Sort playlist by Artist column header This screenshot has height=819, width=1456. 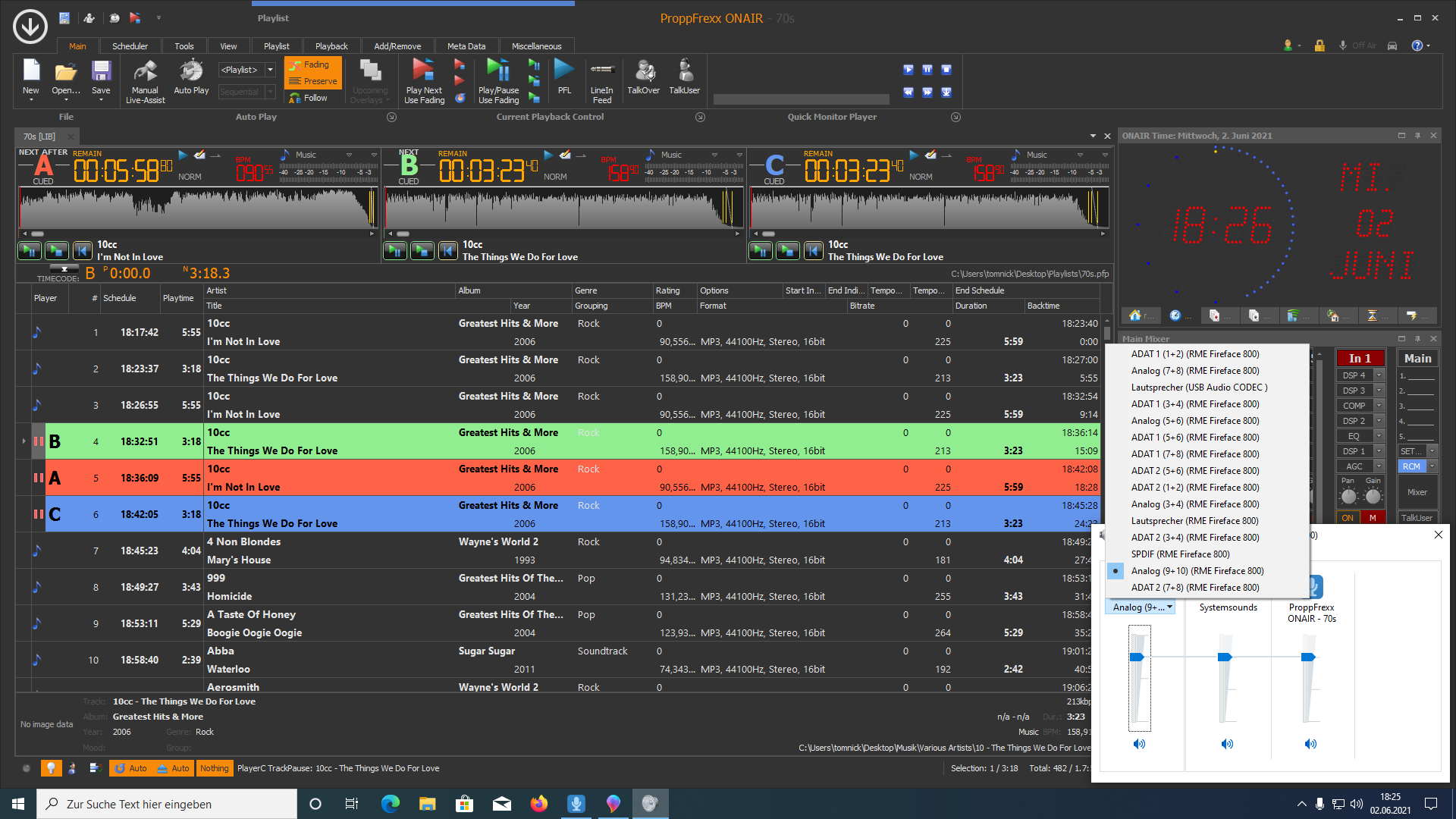point(329,290)
